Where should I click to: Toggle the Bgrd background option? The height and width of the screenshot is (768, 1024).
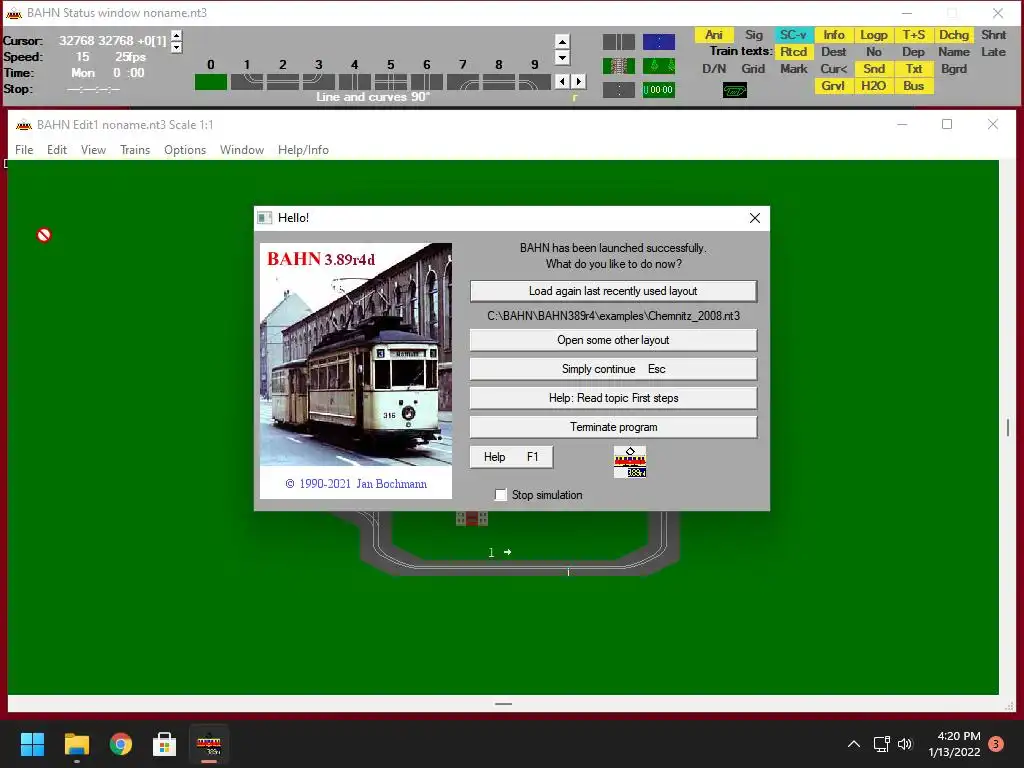[x=953, y=69]
